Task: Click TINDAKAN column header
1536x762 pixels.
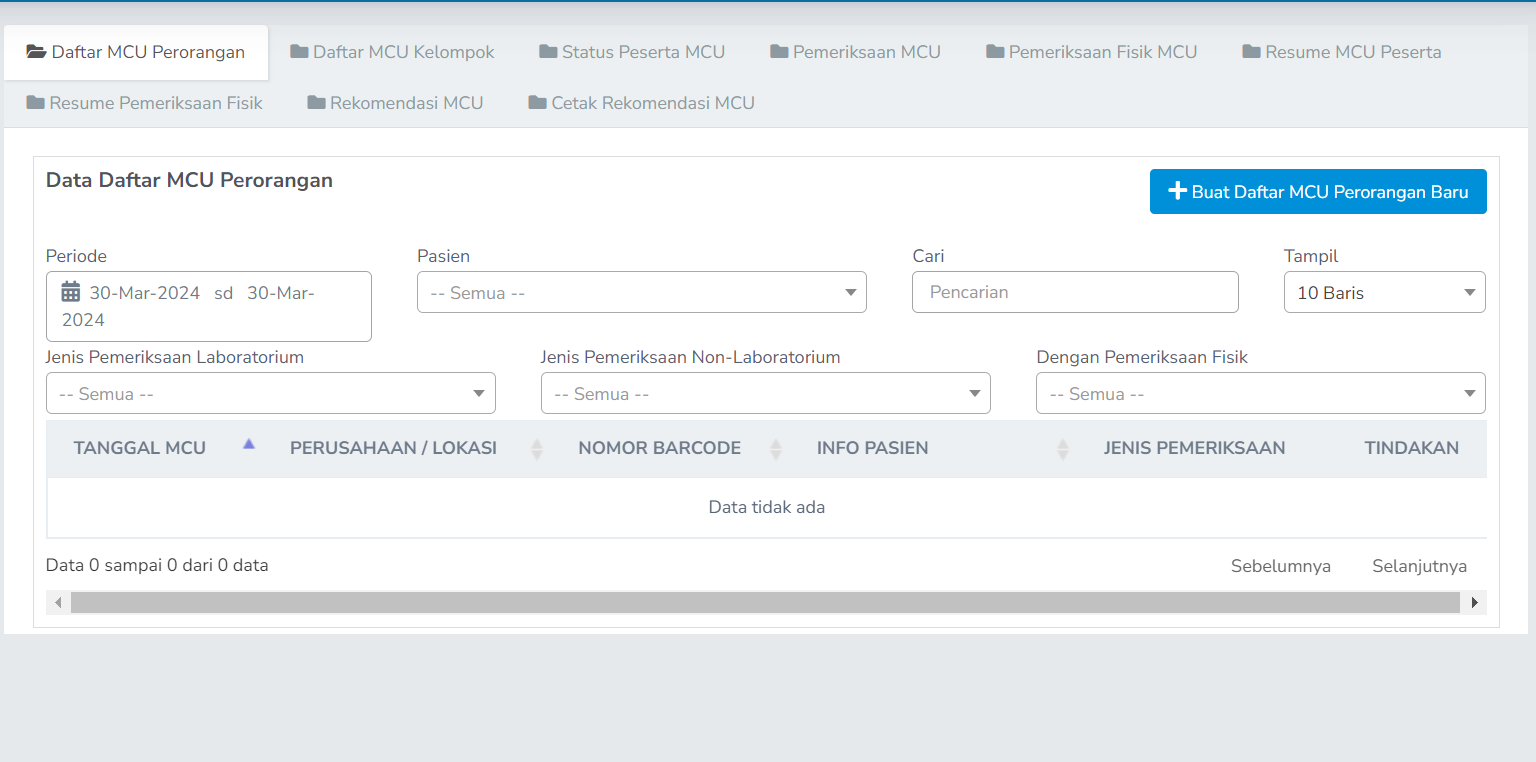Action: point(1412,448)
